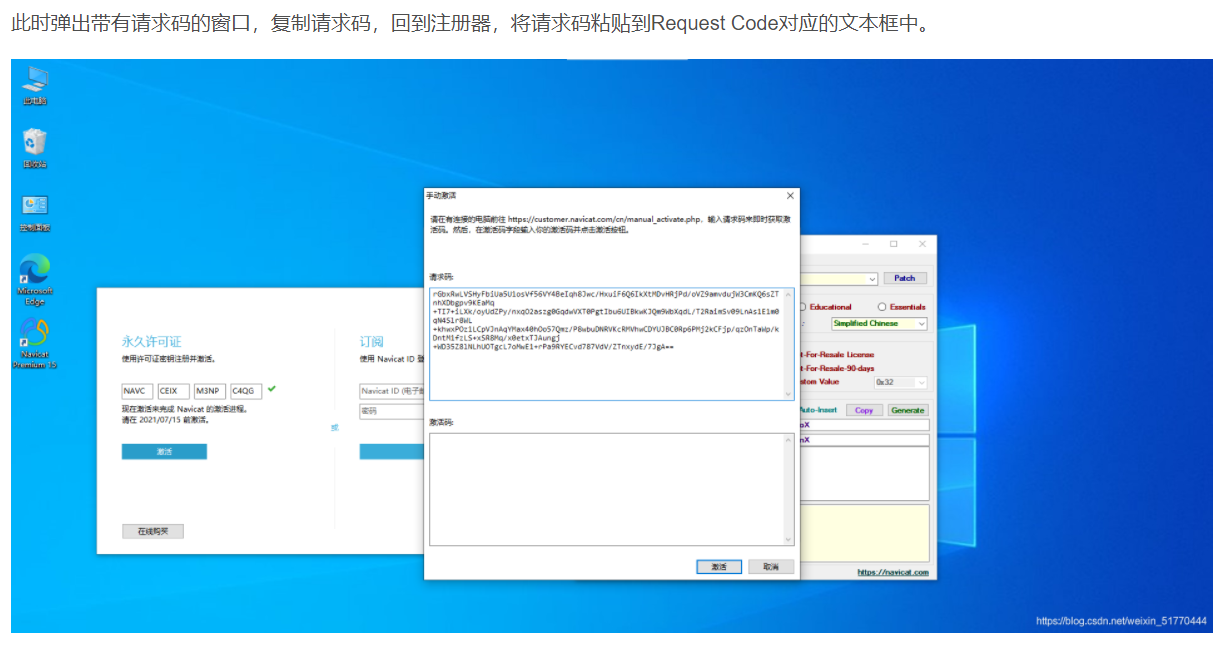Click inside the empty activation code box
Viewport: 1225px width, 653px height.
[611, 489]
